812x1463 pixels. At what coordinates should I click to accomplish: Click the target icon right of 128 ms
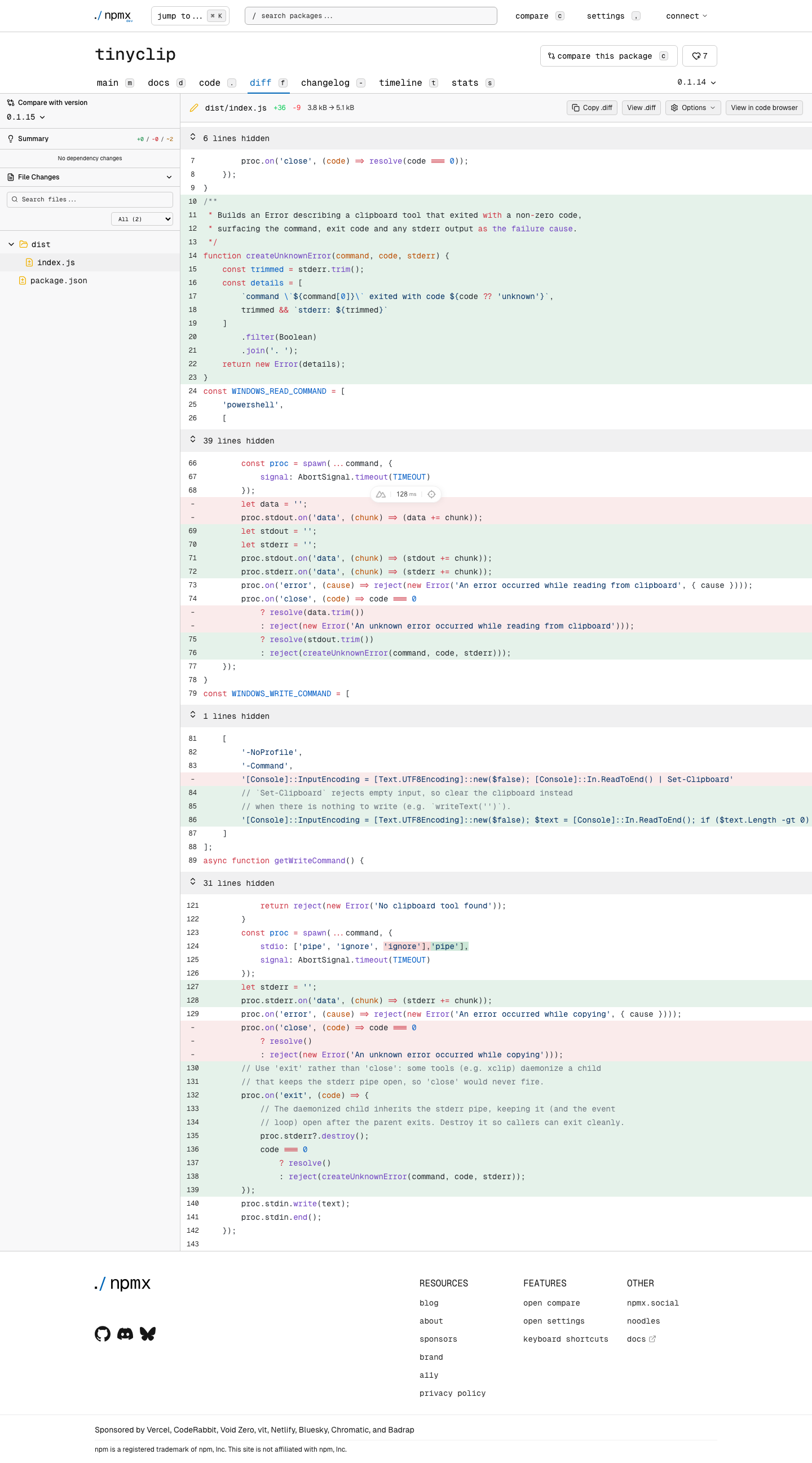pos(432,494)
